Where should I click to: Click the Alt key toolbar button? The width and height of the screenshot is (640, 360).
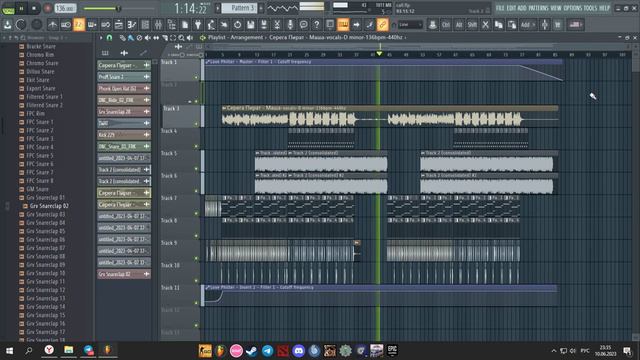459,24
